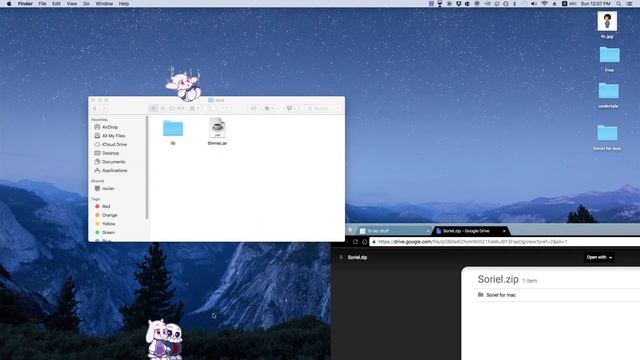Open the Apple menu
Viewport: 640px width, 360px height.
coord(9,4)
